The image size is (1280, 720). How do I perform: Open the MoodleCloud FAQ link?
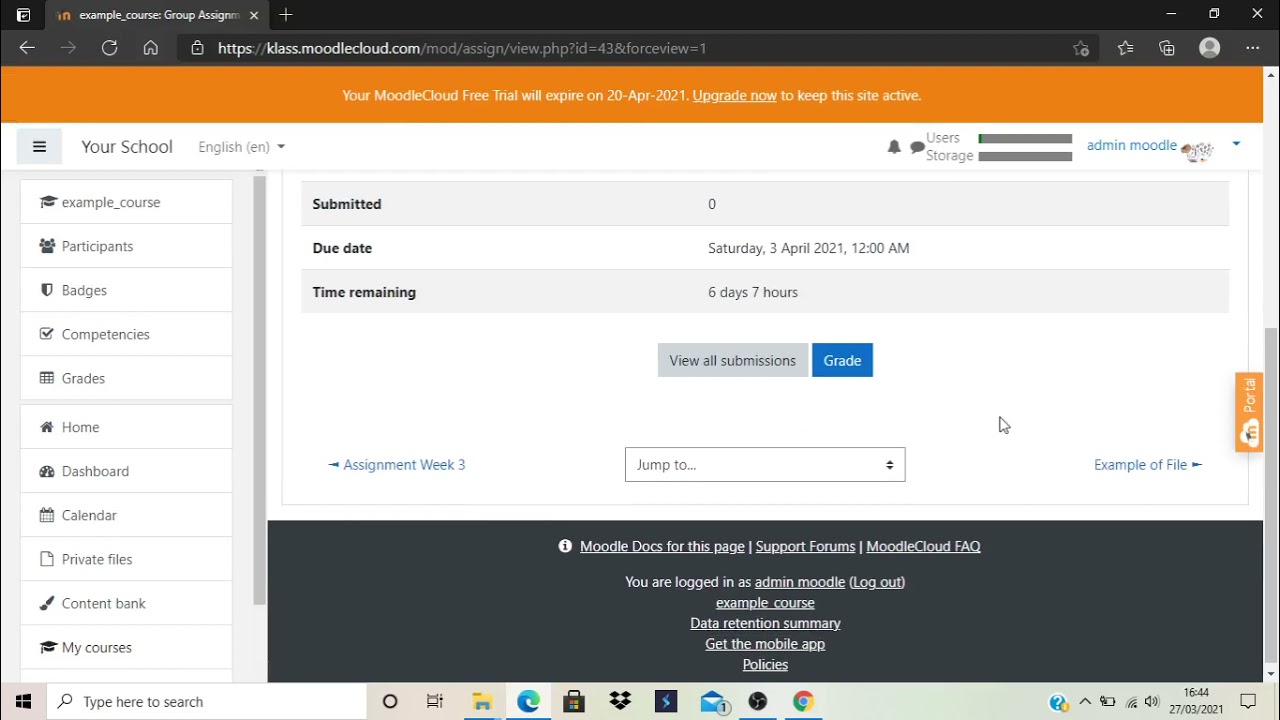click(x=923, y=546)
